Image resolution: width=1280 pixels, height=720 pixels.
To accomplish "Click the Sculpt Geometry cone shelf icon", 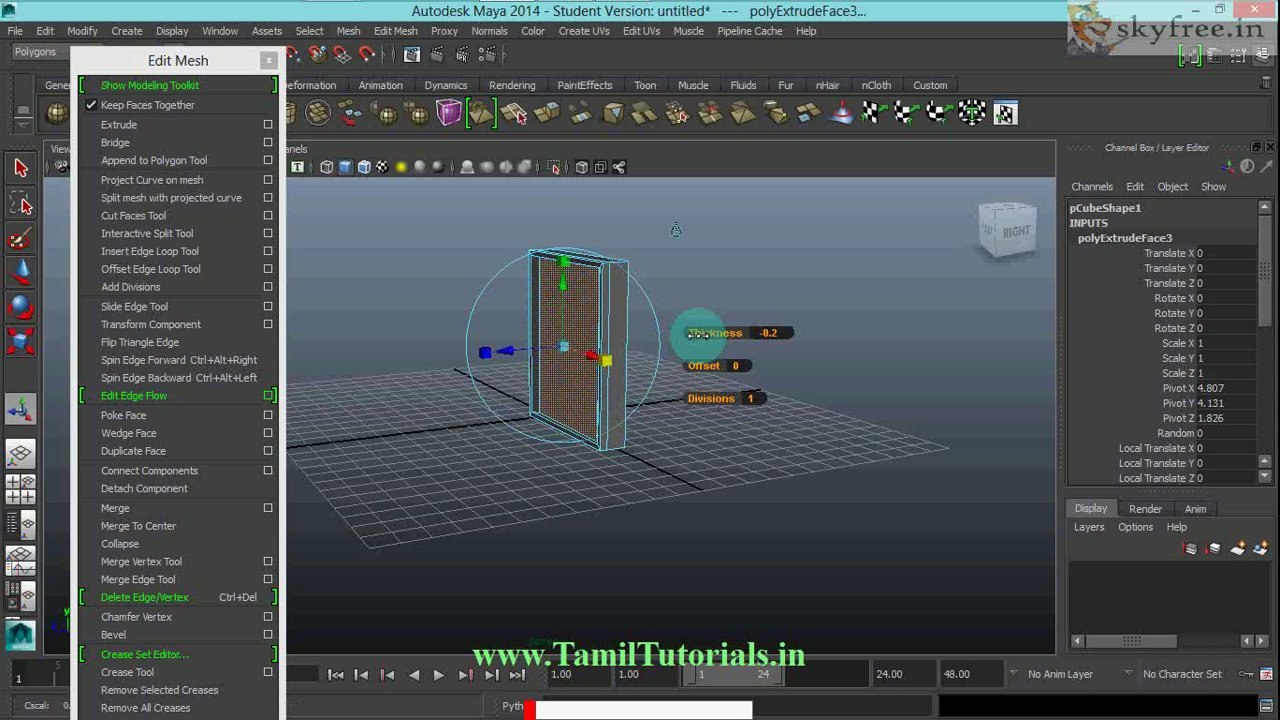I will pyautogui.click(x=841, y=113).
